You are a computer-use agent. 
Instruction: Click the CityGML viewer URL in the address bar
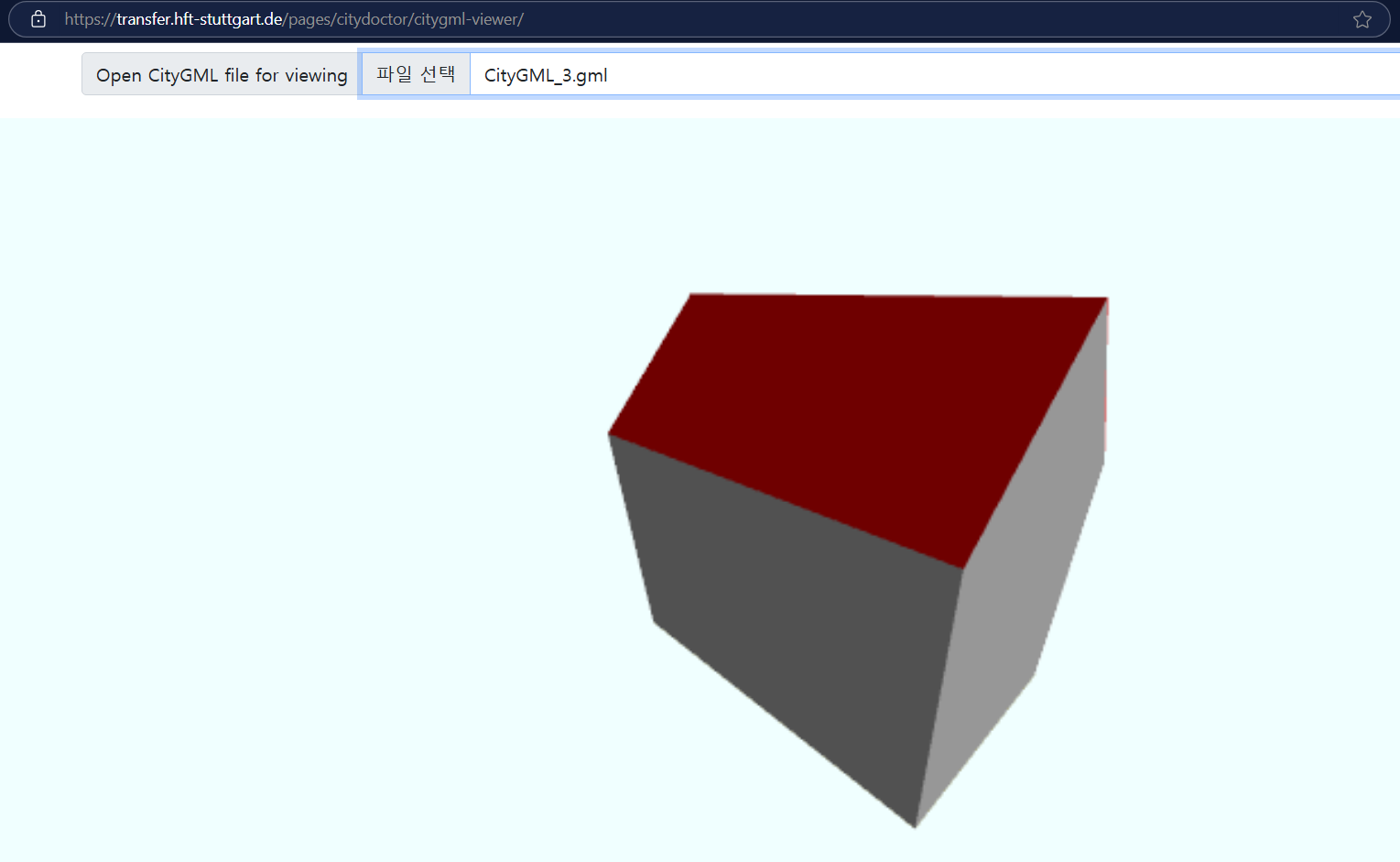tap(294, 19)
